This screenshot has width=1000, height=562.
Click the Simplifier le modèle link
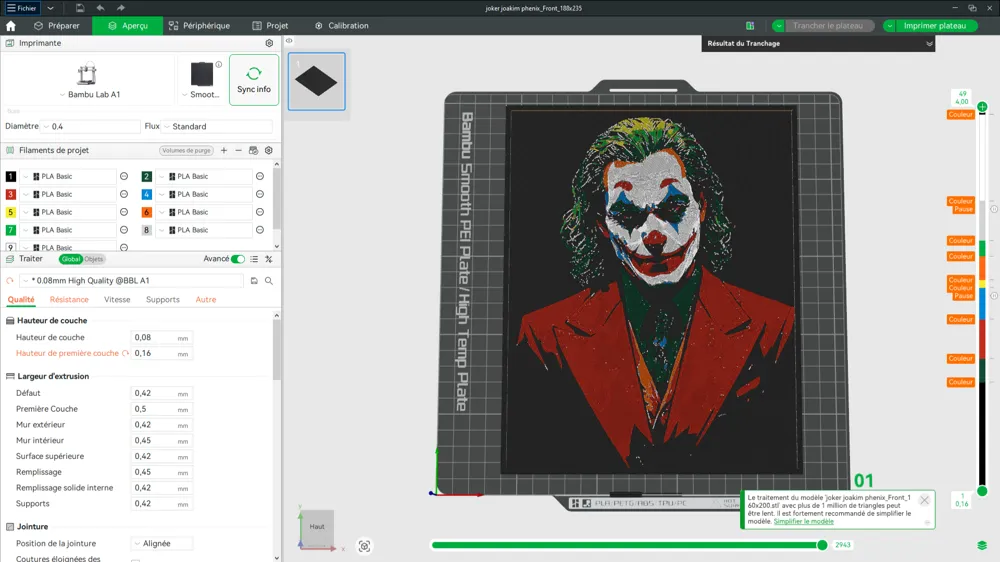[x=804, y=521]
